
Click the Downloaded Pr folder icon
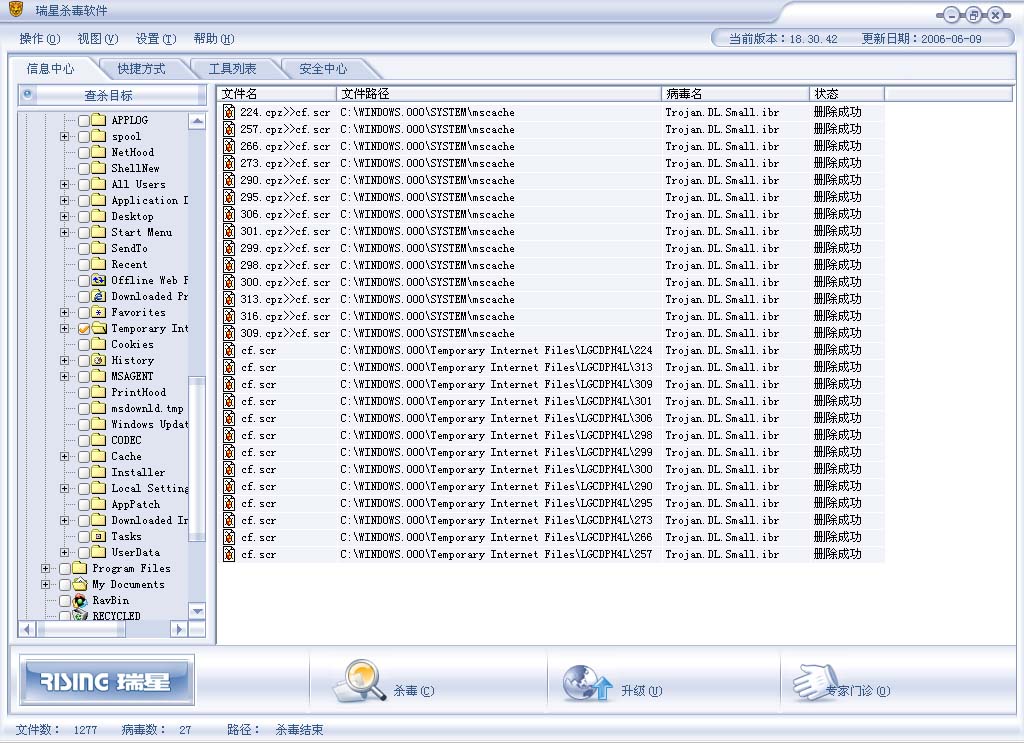tap(99, 296)
